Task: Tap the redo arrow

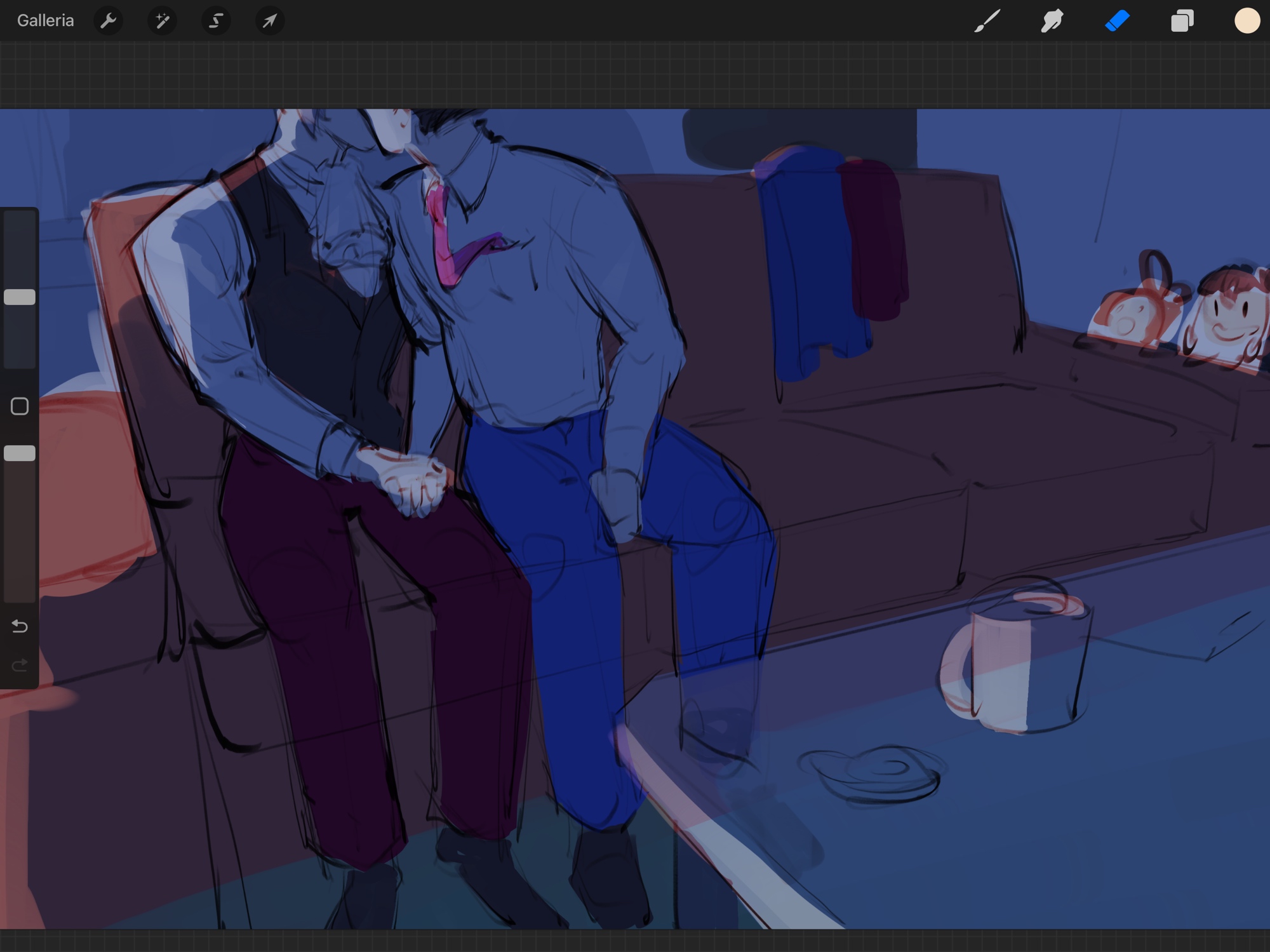Action: point(20,665)
